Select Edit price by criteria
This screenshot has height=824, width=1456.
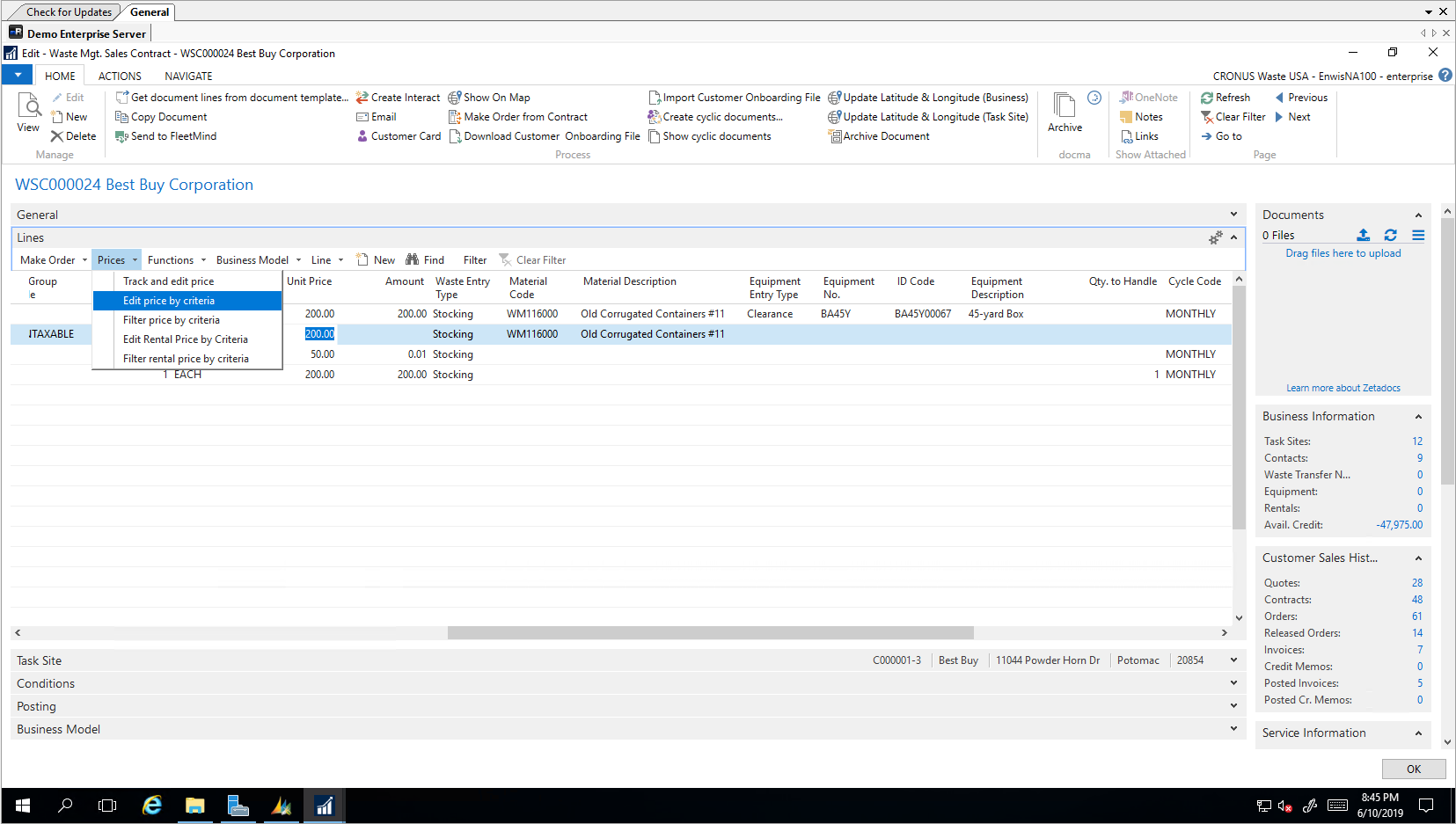pyautogui.click(x=187, y=301)
